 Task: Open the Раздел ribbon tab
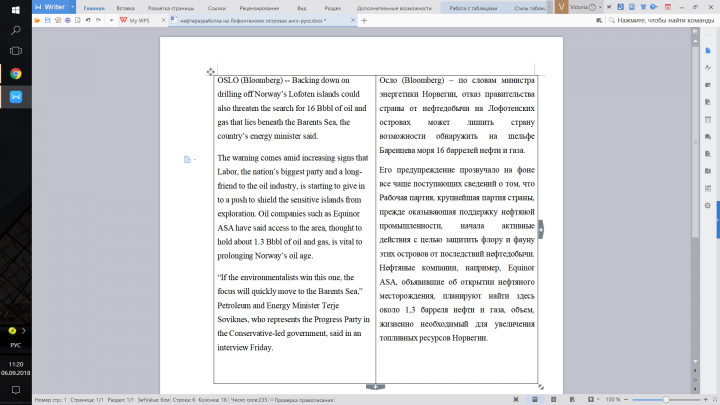[332, 8]
